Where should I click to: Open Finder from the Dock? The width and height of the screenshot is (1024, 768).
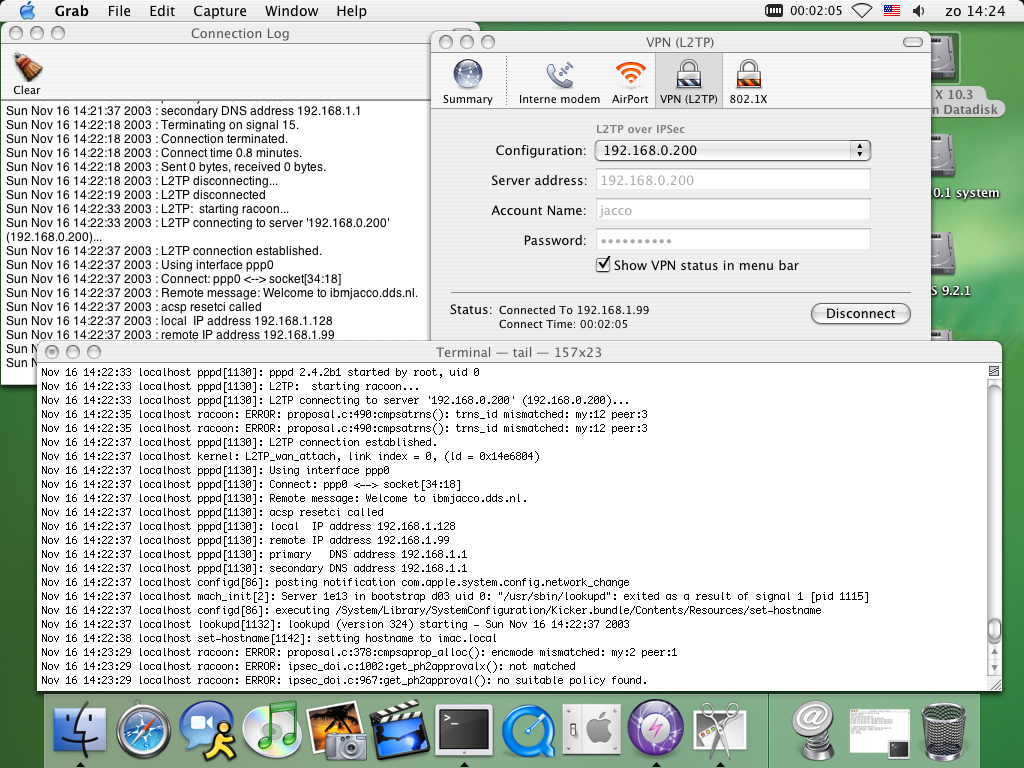(80, 729)
